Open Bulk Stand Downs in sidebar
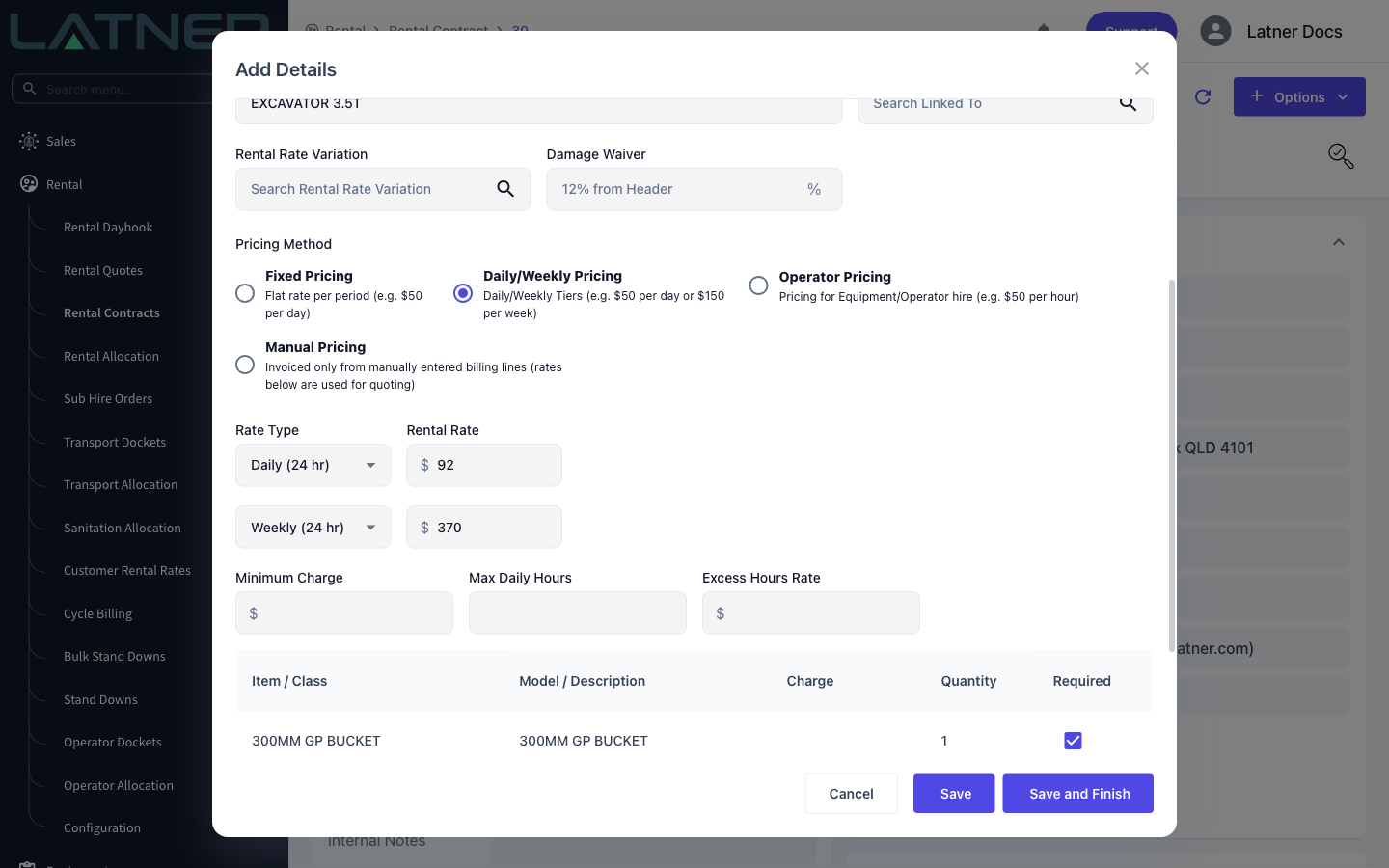The image size is (1389, 868). 115,657
